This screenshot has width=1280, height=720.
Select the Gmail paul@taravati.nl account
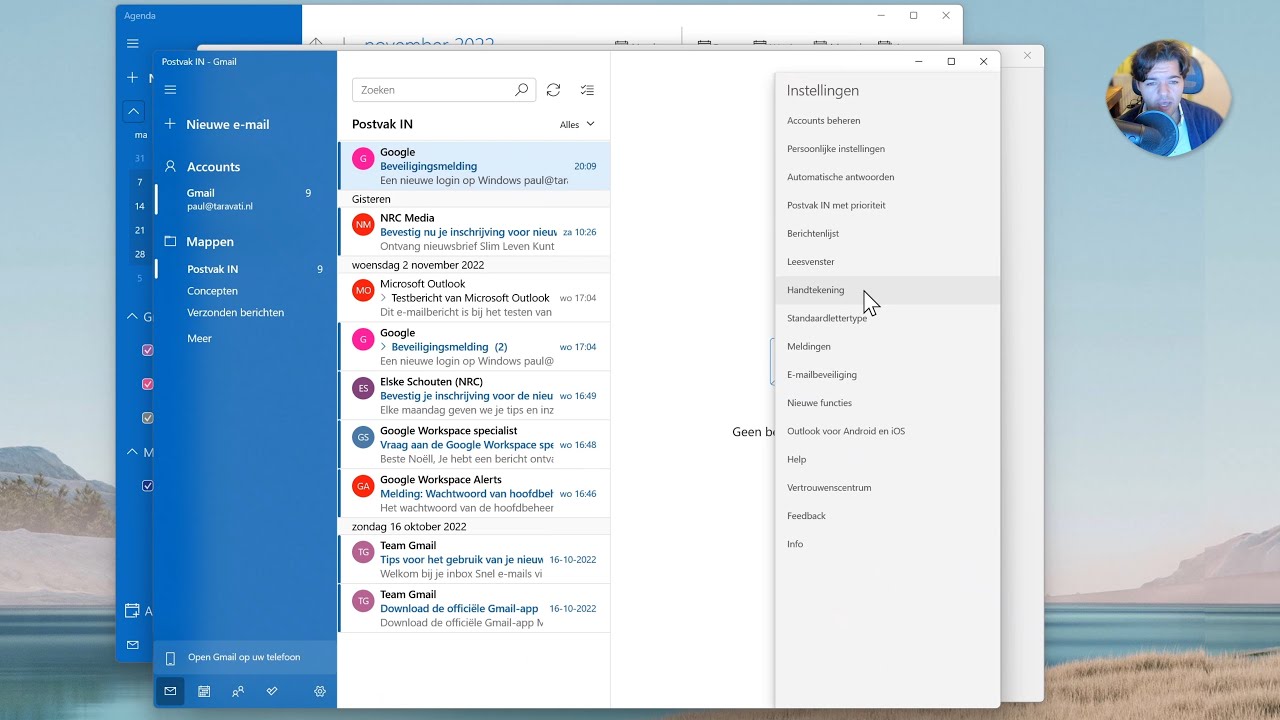[x=245, y=199]
